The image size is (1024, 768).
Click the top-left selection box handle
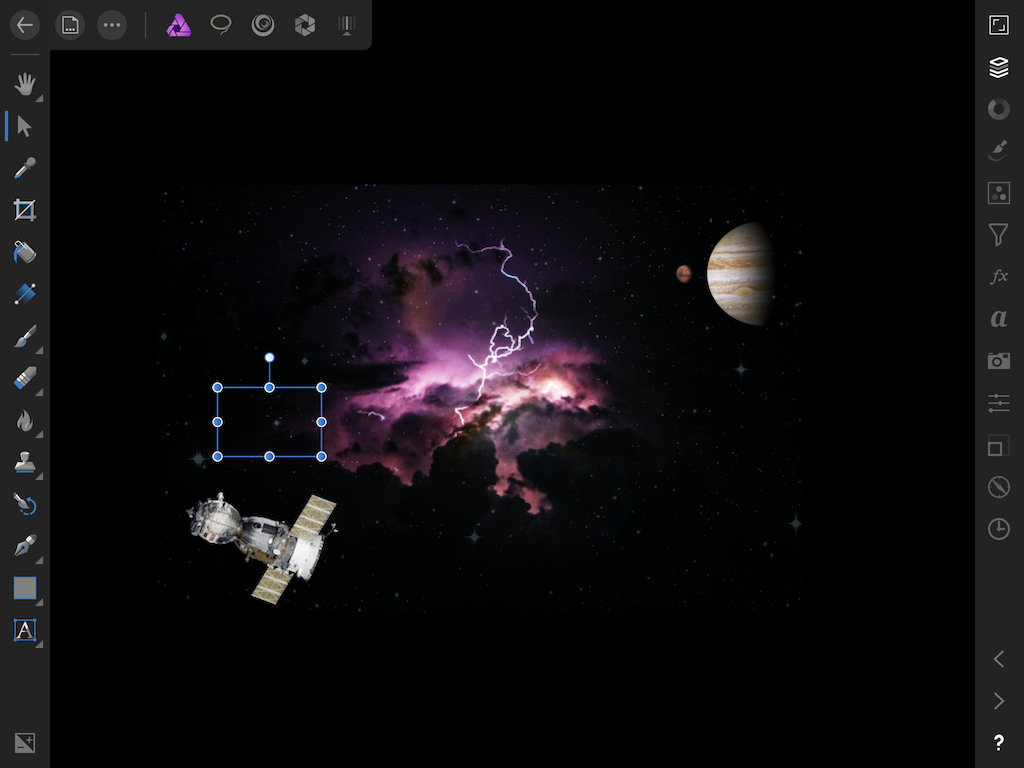point(217,388)
